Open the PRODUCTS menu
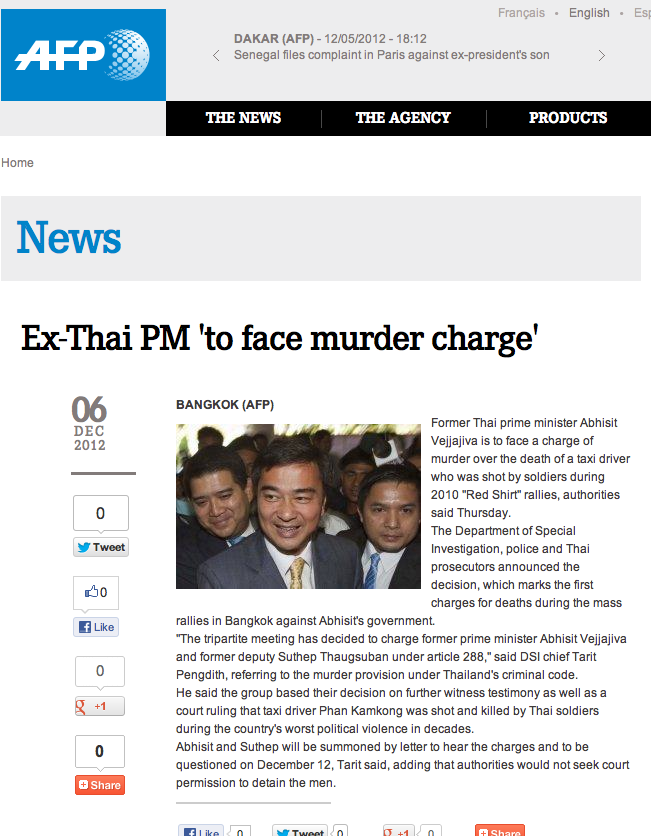 (x=568, y=118)
